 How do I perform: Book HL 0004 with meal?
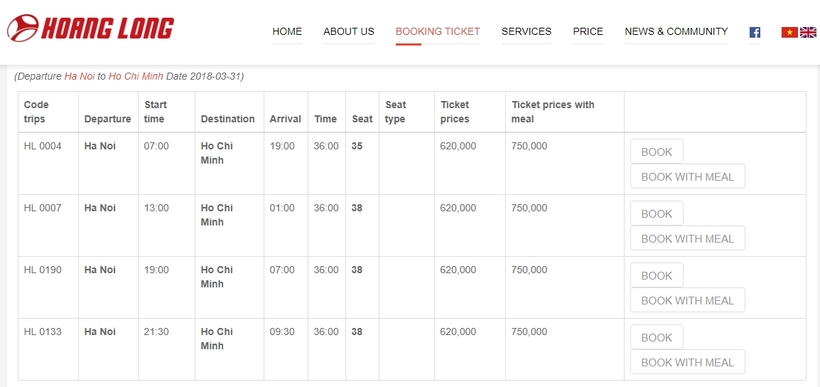pos(688,177)
